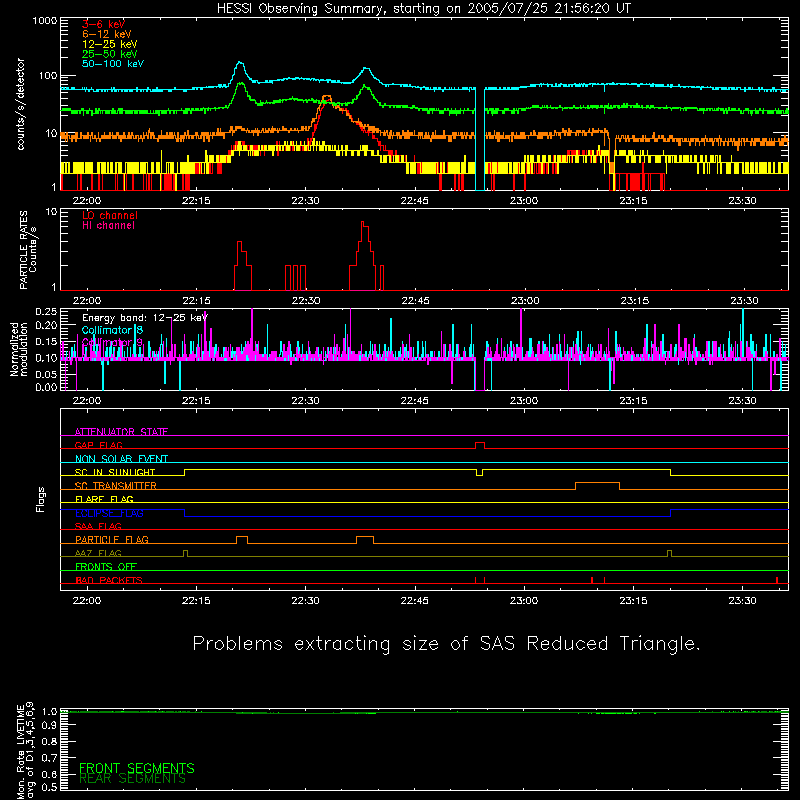
Task: Click the GAP FLAG pulse near 22:54
Action: (x=480, y=445)
